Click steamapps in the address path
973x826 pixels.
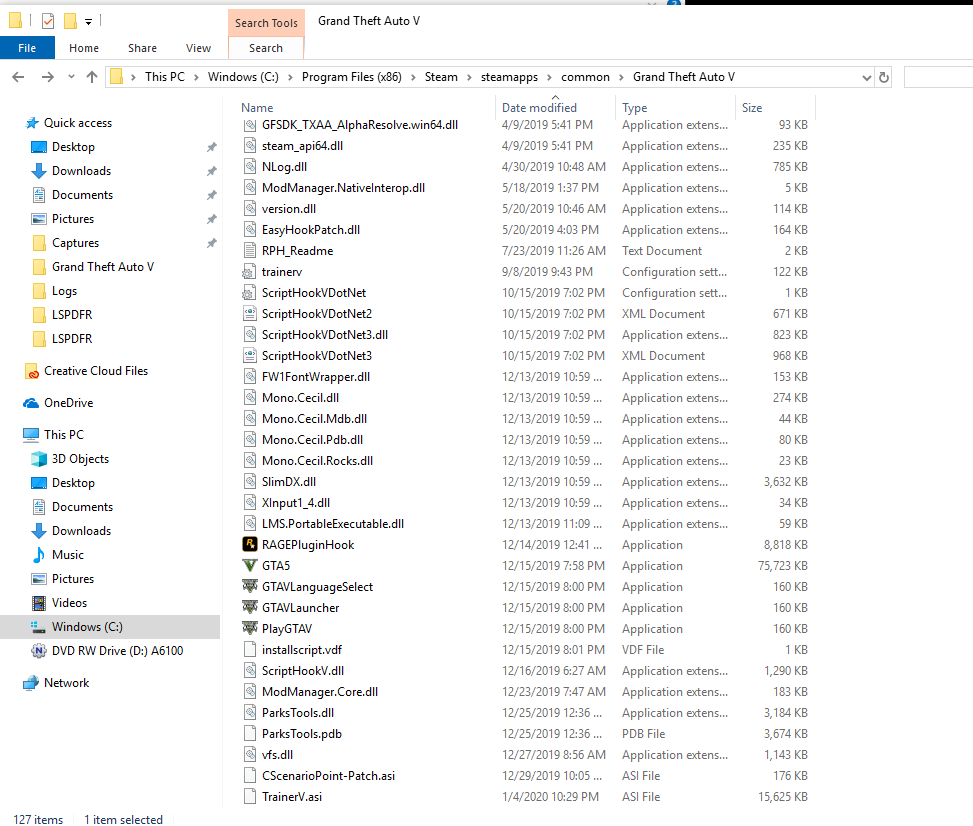[509, 77]
